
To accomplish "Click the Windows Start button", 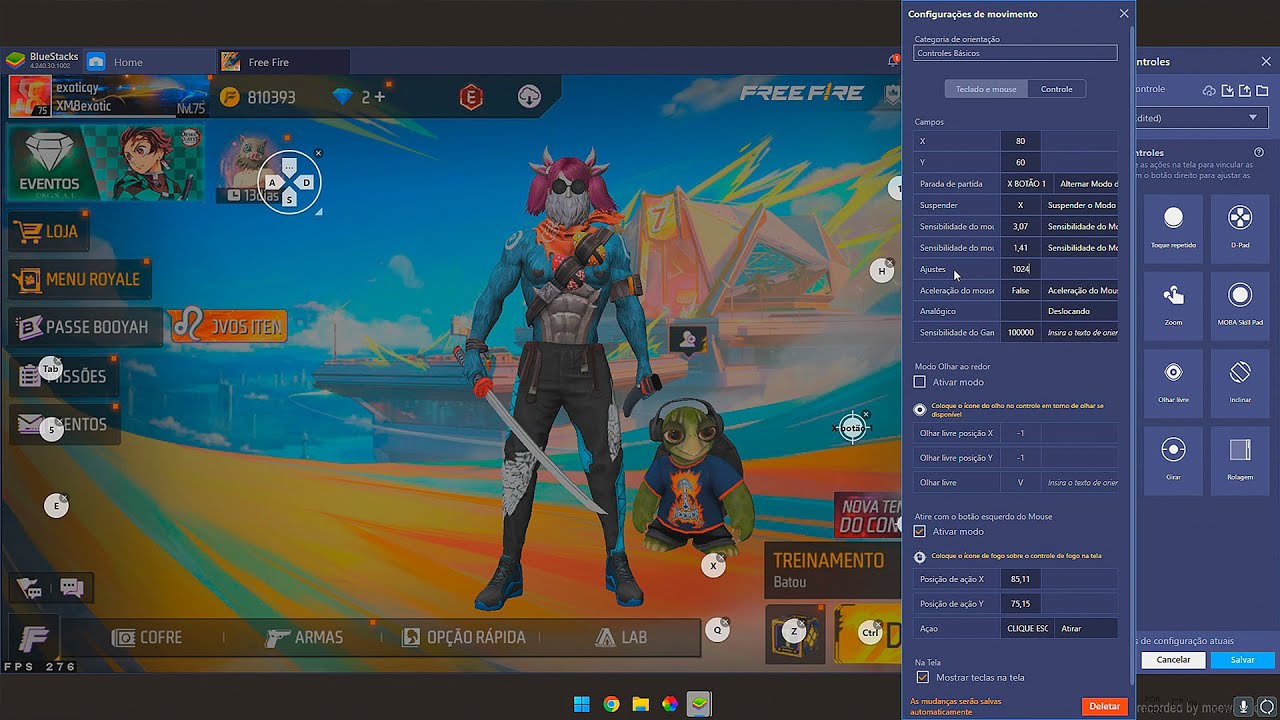I will (581, 704).
